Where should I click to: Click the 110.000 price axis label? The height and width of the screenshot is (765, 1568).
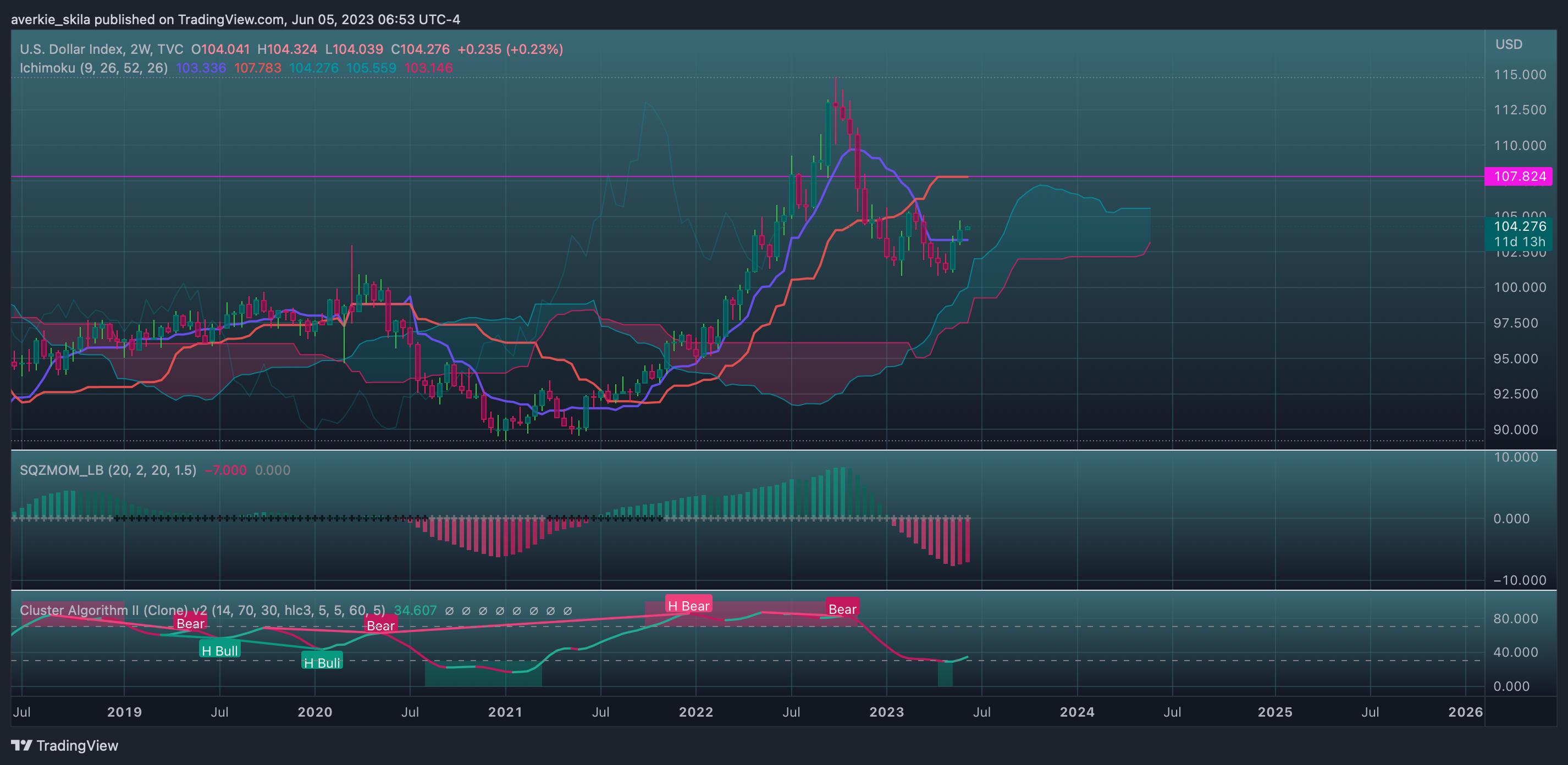pyautogui.click(x=1520, y=145)
